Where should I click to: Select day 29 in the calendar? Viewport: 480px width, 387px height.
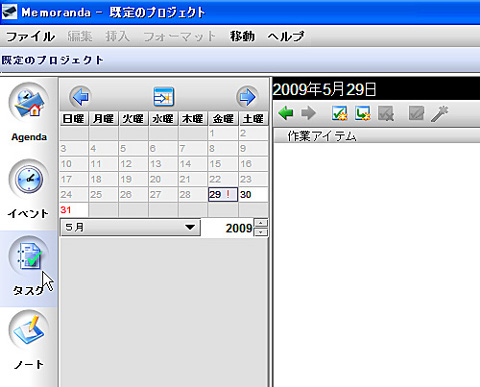(223, 195)
